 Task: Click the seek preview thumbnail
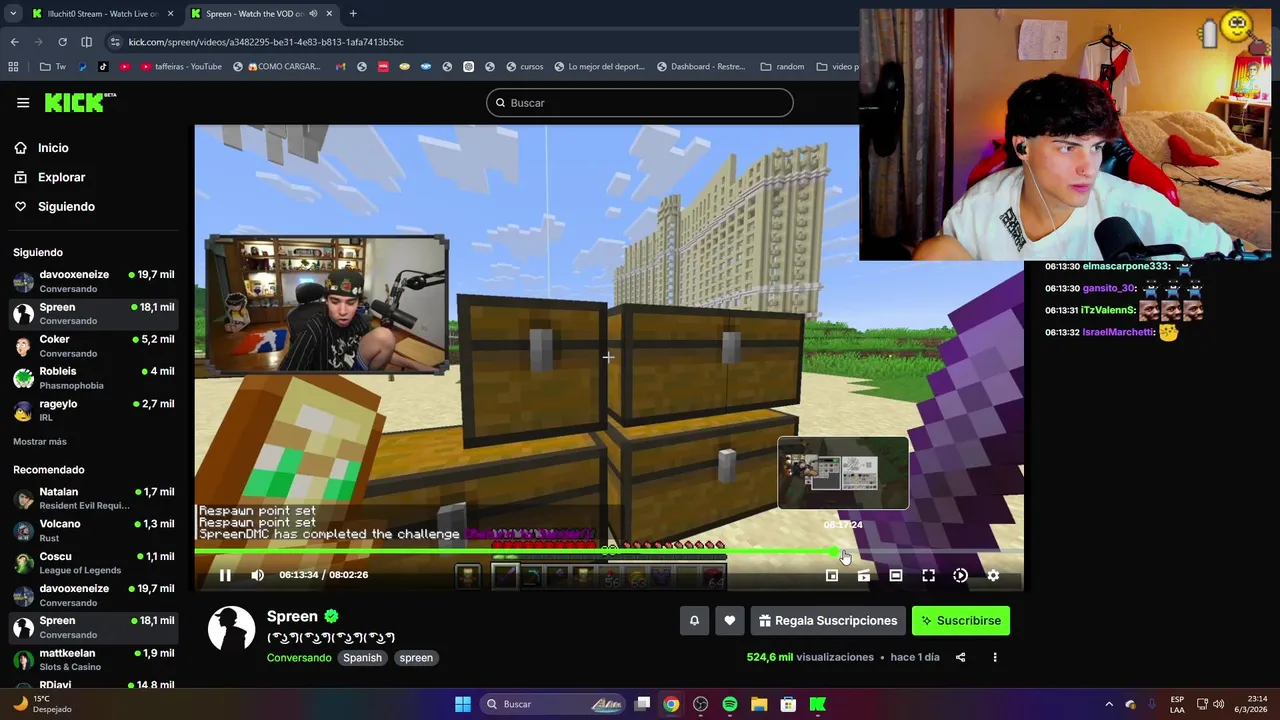[x=843, y=473]
